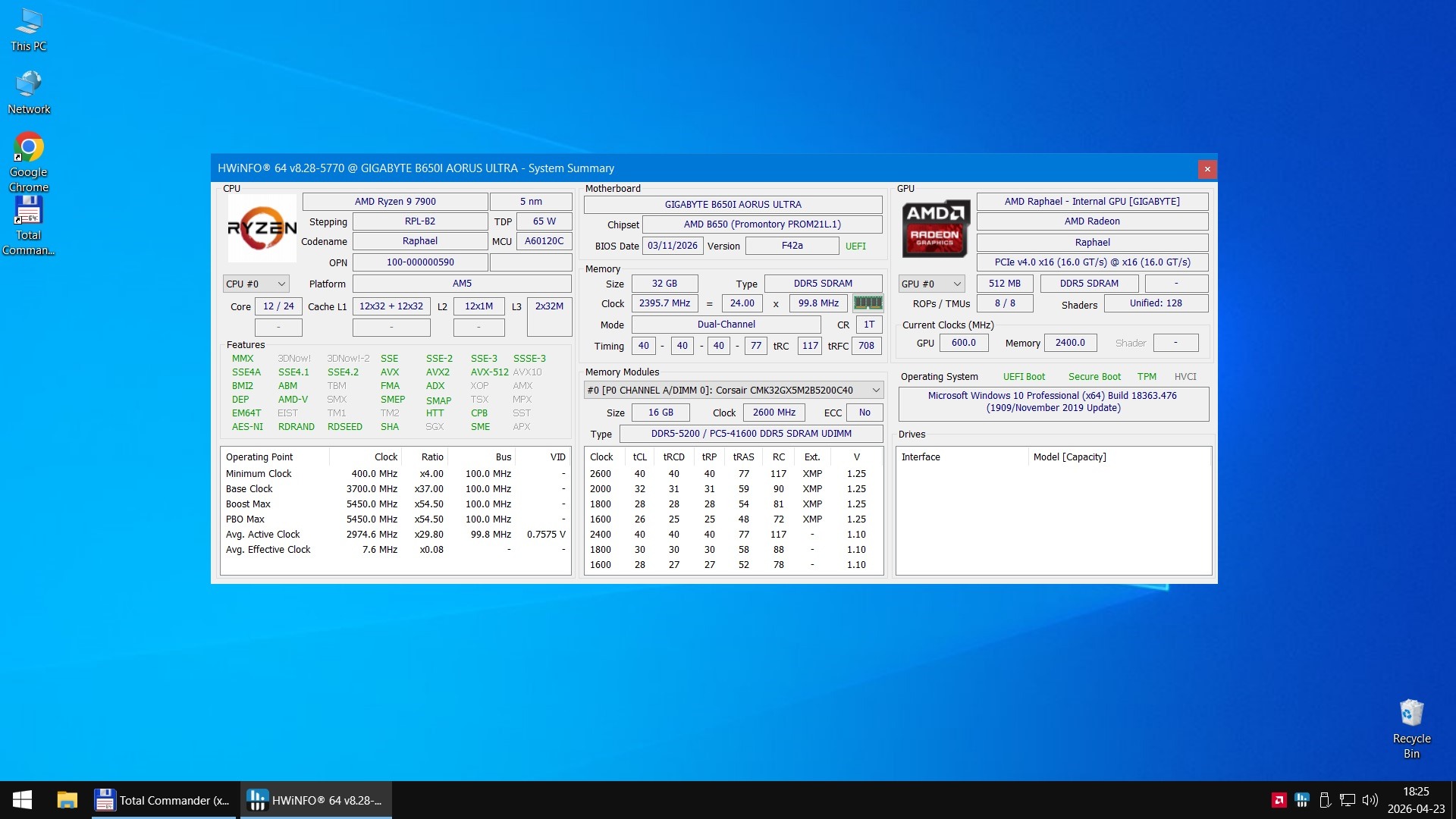Click the Ryzen CPU logo image
This screenshot has height=819, width=1456.
pyautogui.click(x=262, y=228)
